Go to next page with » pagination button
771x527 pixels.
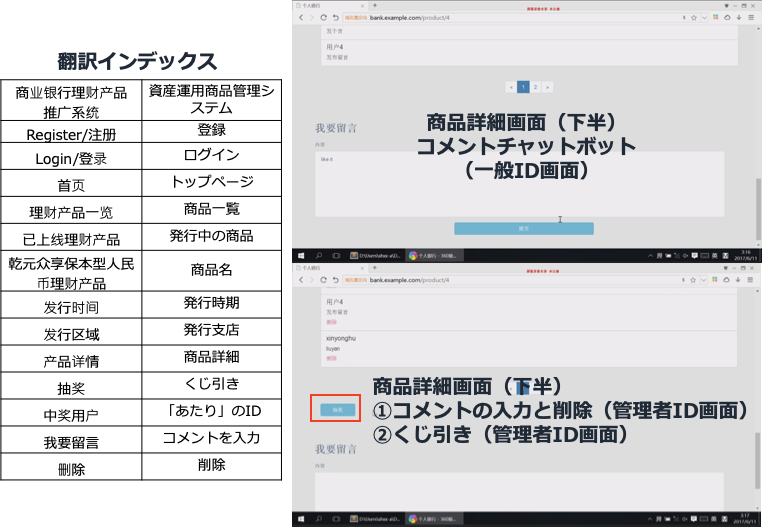[547, 87]
